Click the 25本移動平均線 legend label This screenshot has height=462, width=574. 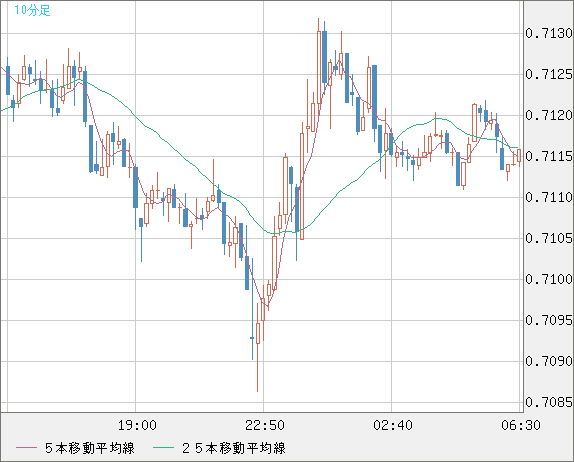pos(234,448)
